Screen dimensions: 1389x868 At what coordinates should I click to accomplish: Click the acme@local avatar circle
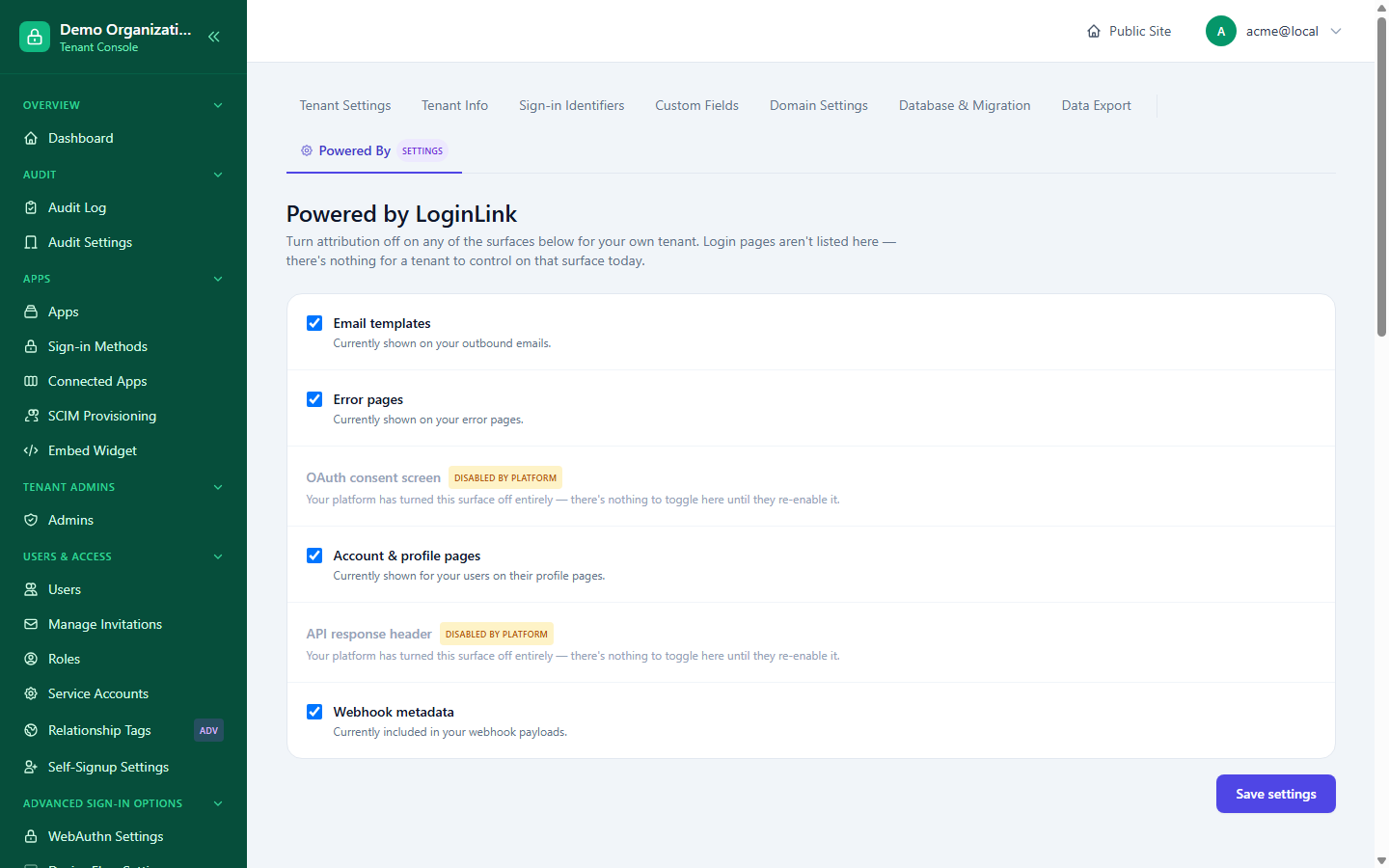[x=1221, y=31]
